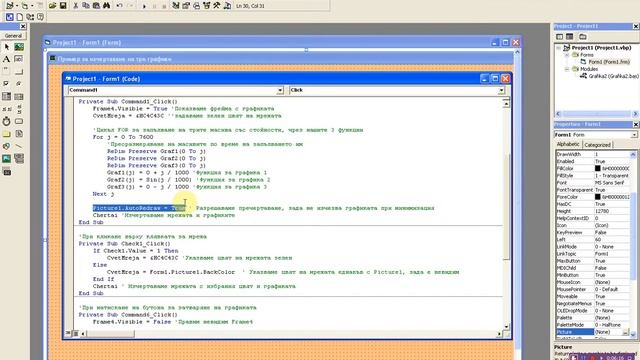This screenshot has height=360, width=640.
Task: Select the TextBox control in toolbox
Action: click(19, 59)
